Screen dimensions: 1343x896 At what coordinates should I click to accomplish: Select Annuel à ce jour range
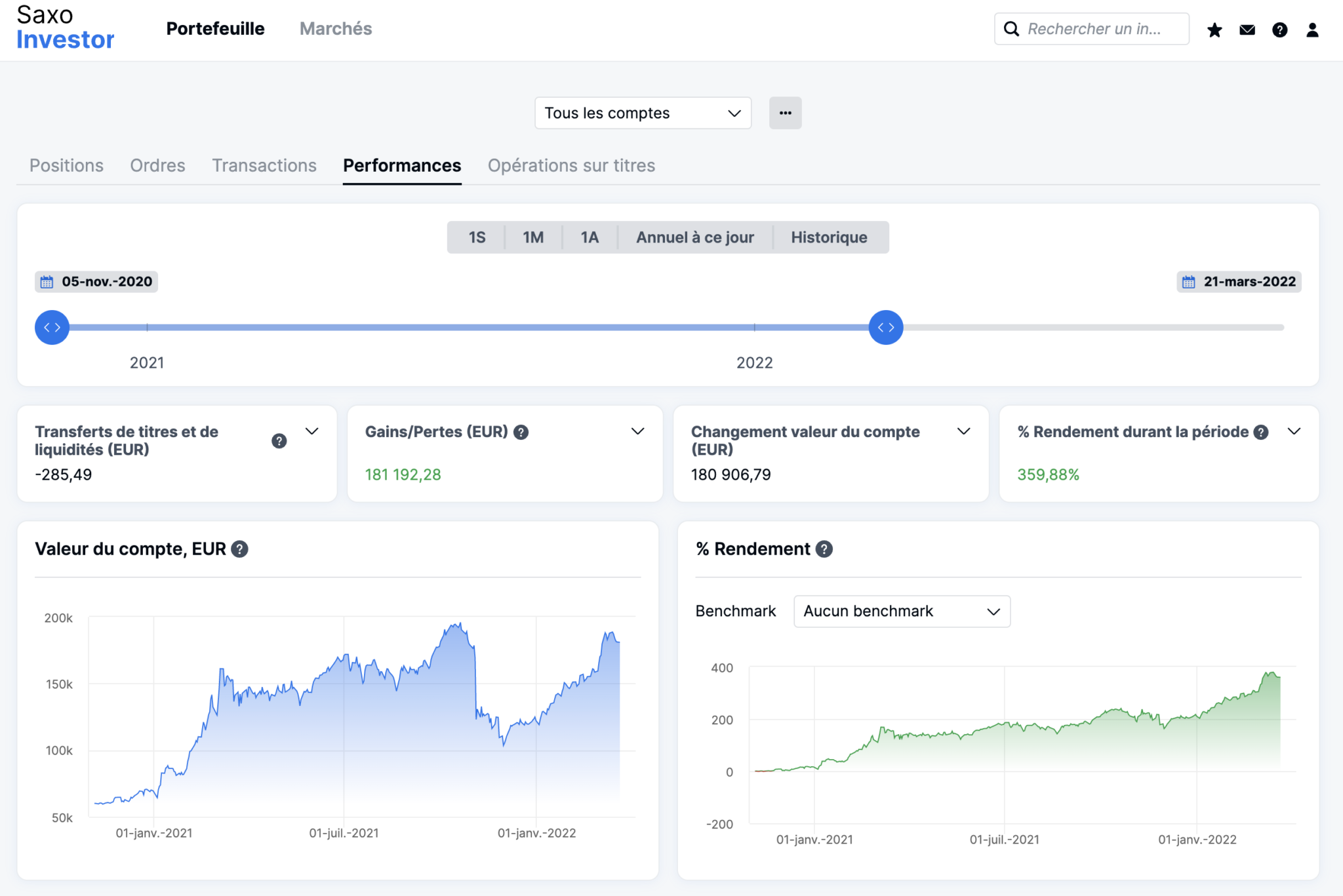(x=695, y=237)
